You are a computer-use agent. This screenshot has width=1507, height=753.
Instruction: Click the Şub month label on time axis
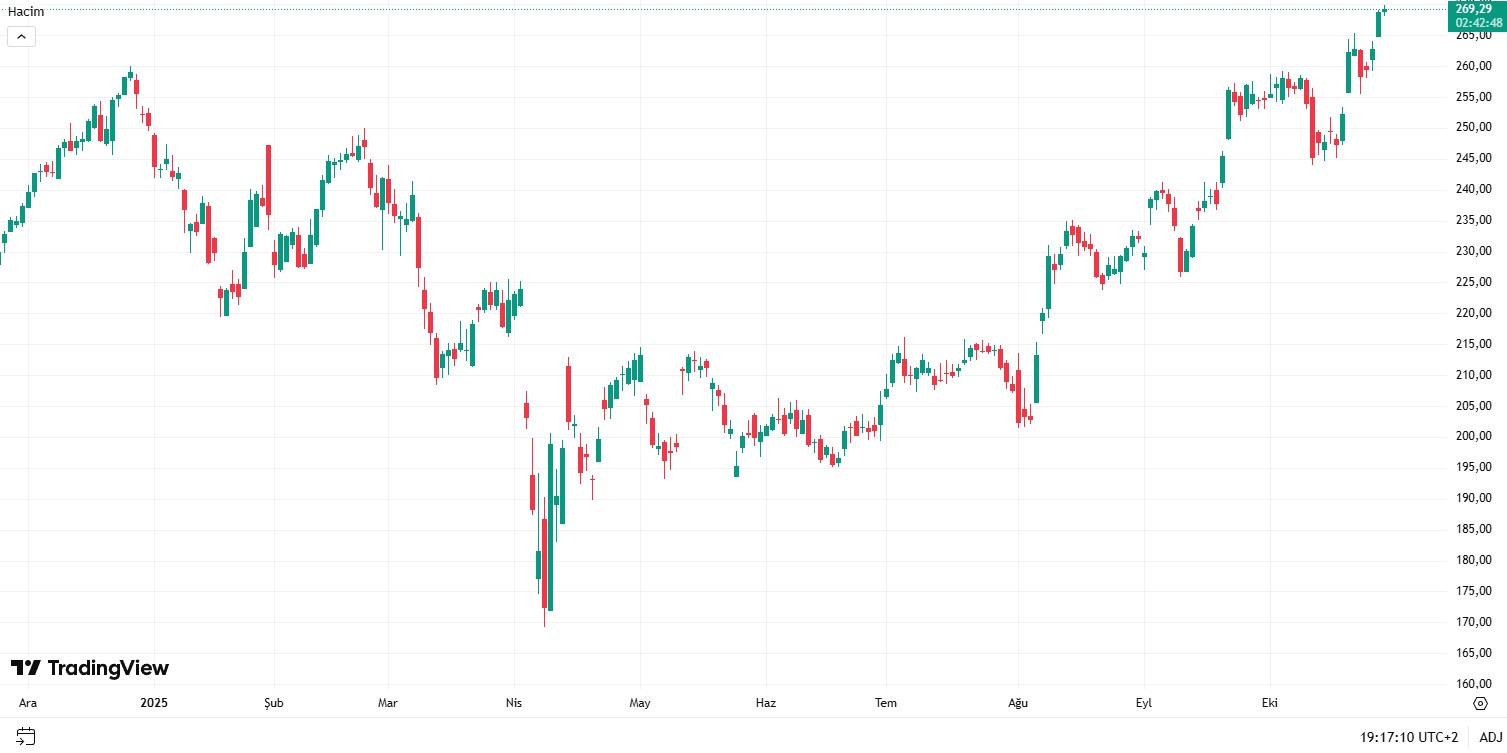pos(273,703)
